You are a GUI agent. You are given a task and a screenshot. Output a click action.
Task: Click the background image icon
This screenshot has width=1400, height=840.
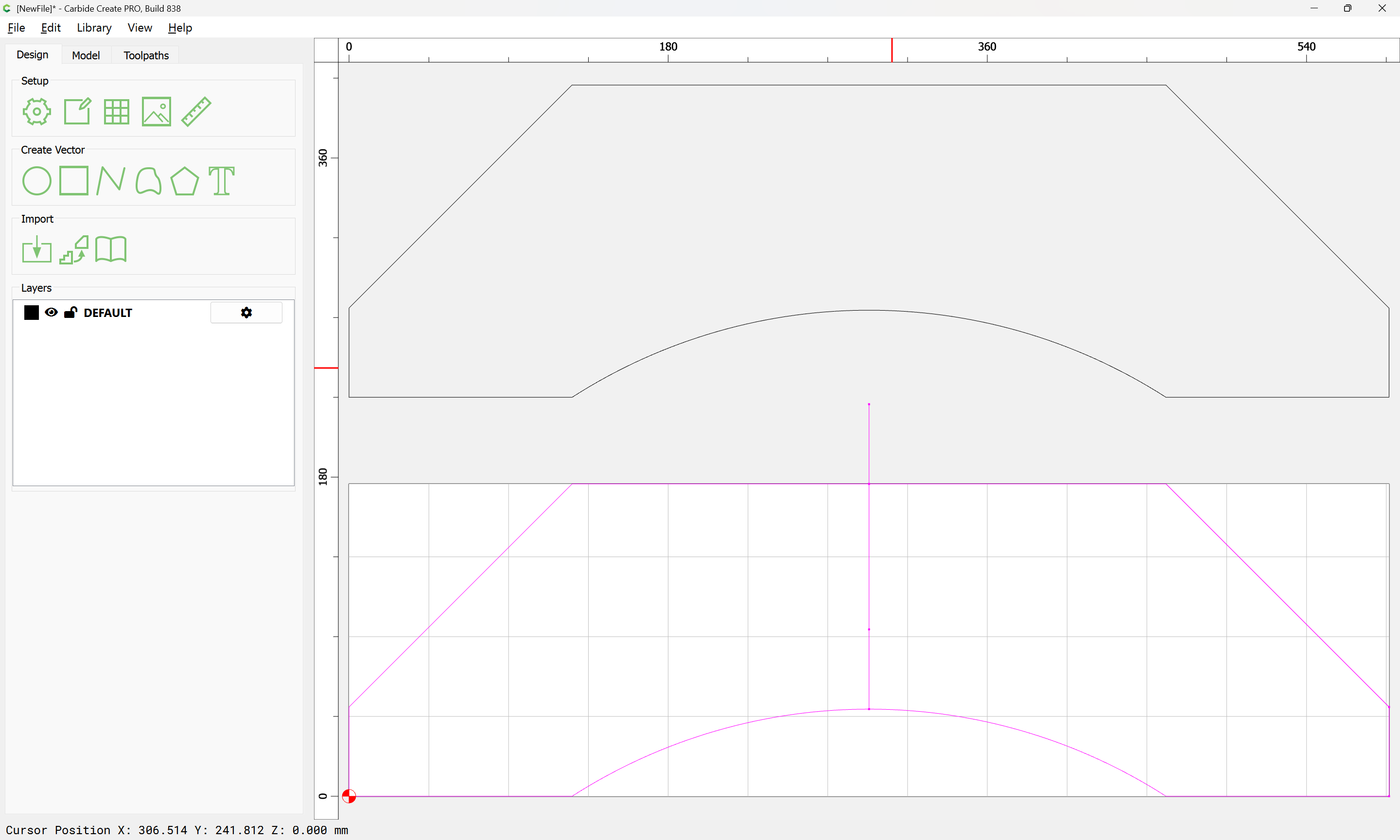pyautogui.click(x=156, y=111)
